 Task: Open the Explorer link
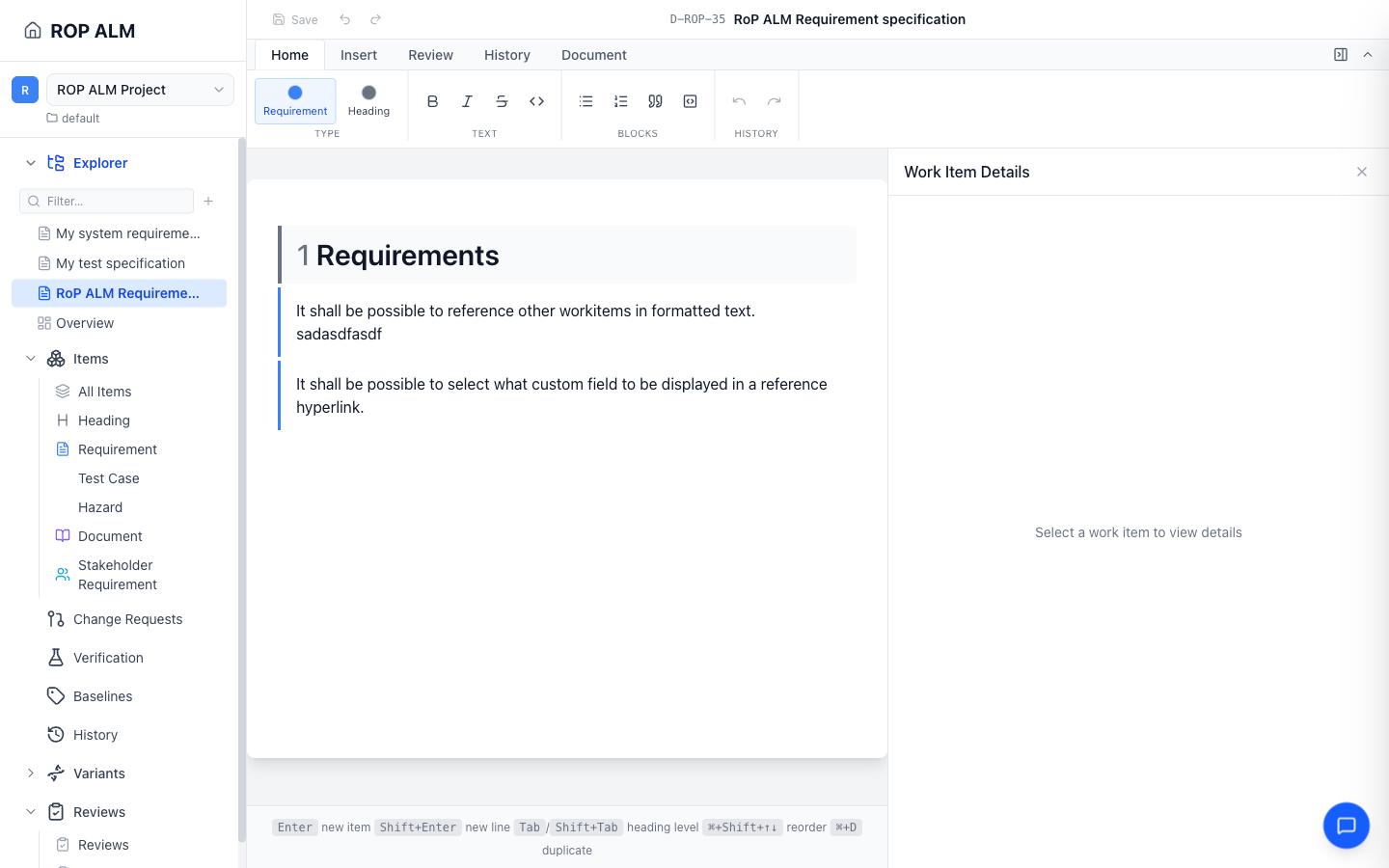(x=100, y=163)
